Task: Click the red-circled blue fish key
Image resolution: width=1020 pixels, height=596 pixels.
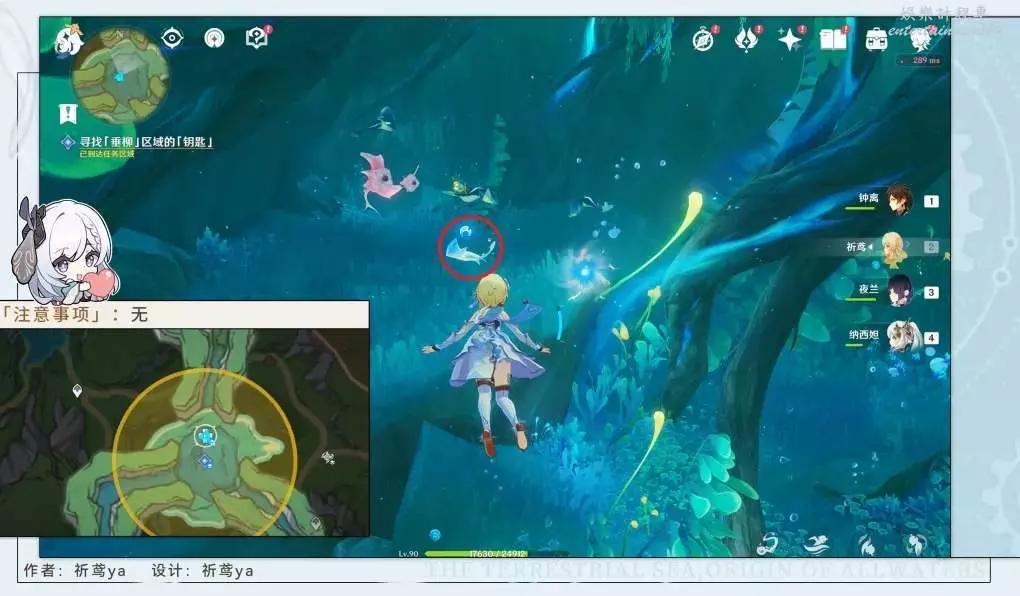Action: pos(470,245)
